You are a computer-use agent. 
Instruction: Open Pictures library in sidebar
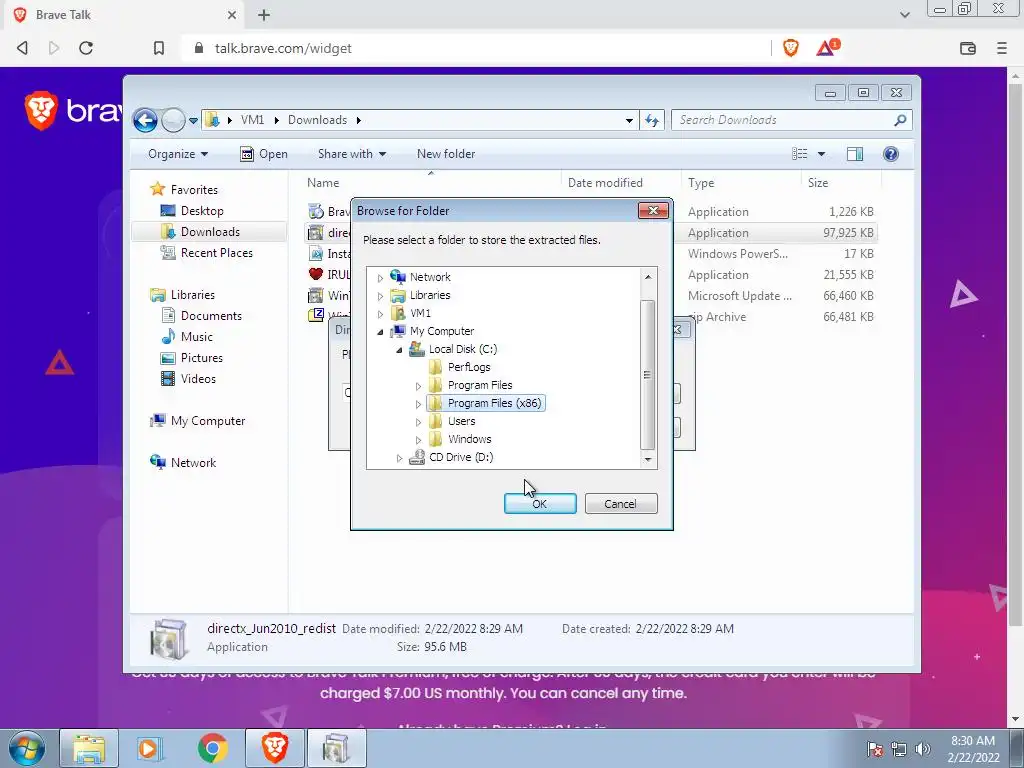(x=201, y=358)
